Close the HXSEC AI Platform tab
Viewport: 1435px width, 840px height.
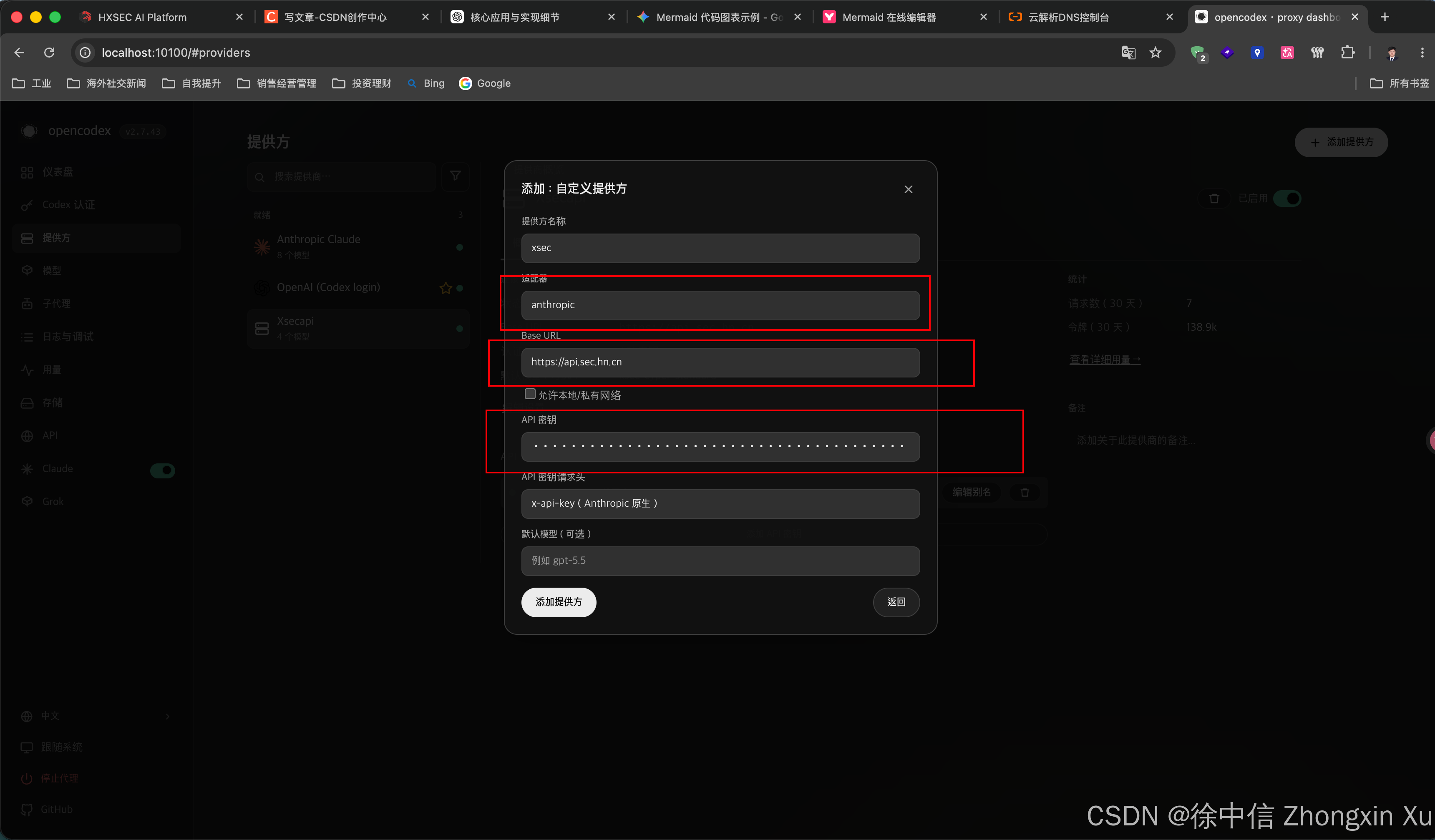[239, 17]
